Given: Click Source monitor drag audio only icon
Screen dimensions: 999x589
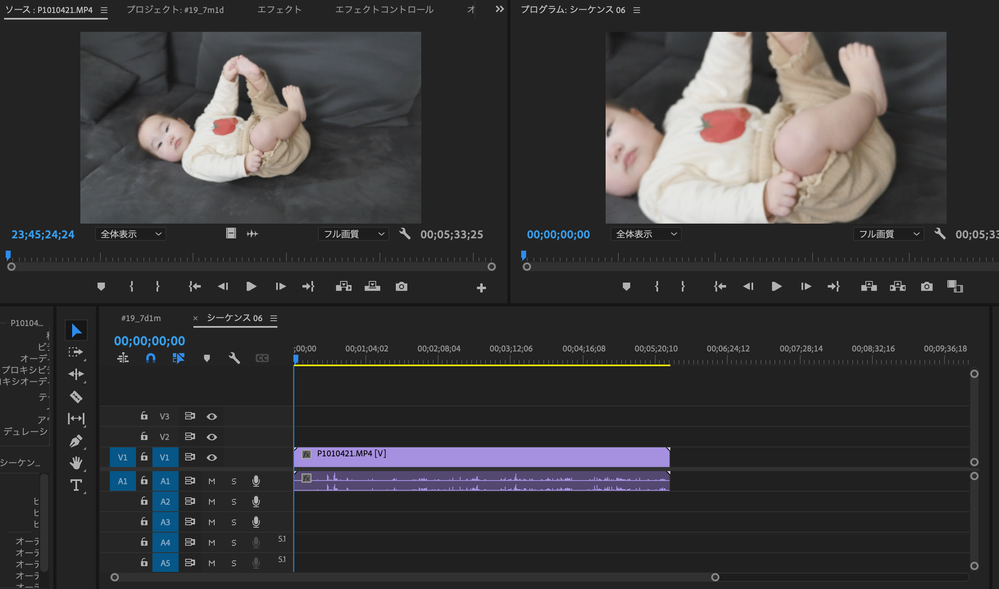Looking at the screenshot, I should tap(252, 234).
